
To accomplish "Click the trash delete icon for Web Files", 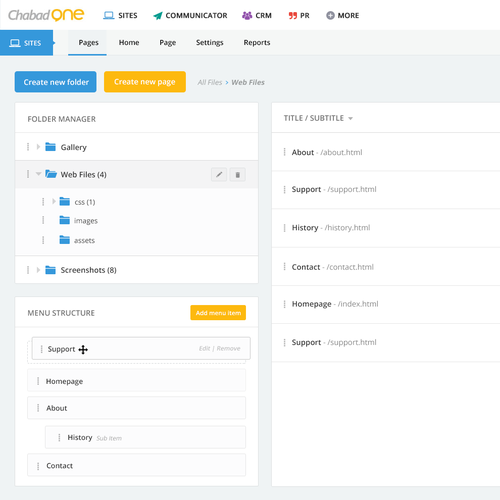I will click(238, 174).
